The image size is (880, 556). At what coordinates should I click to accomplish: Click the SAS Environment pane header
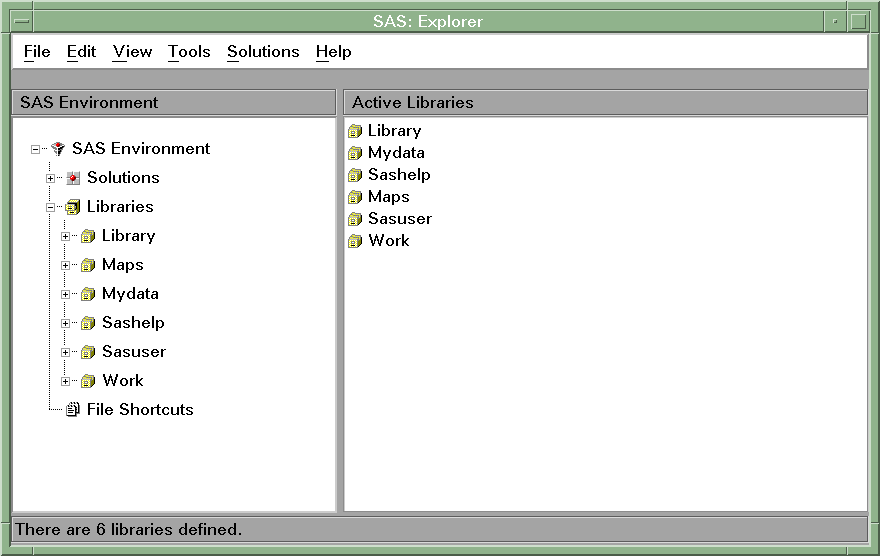pyautogui.click(x=174, y=103)
